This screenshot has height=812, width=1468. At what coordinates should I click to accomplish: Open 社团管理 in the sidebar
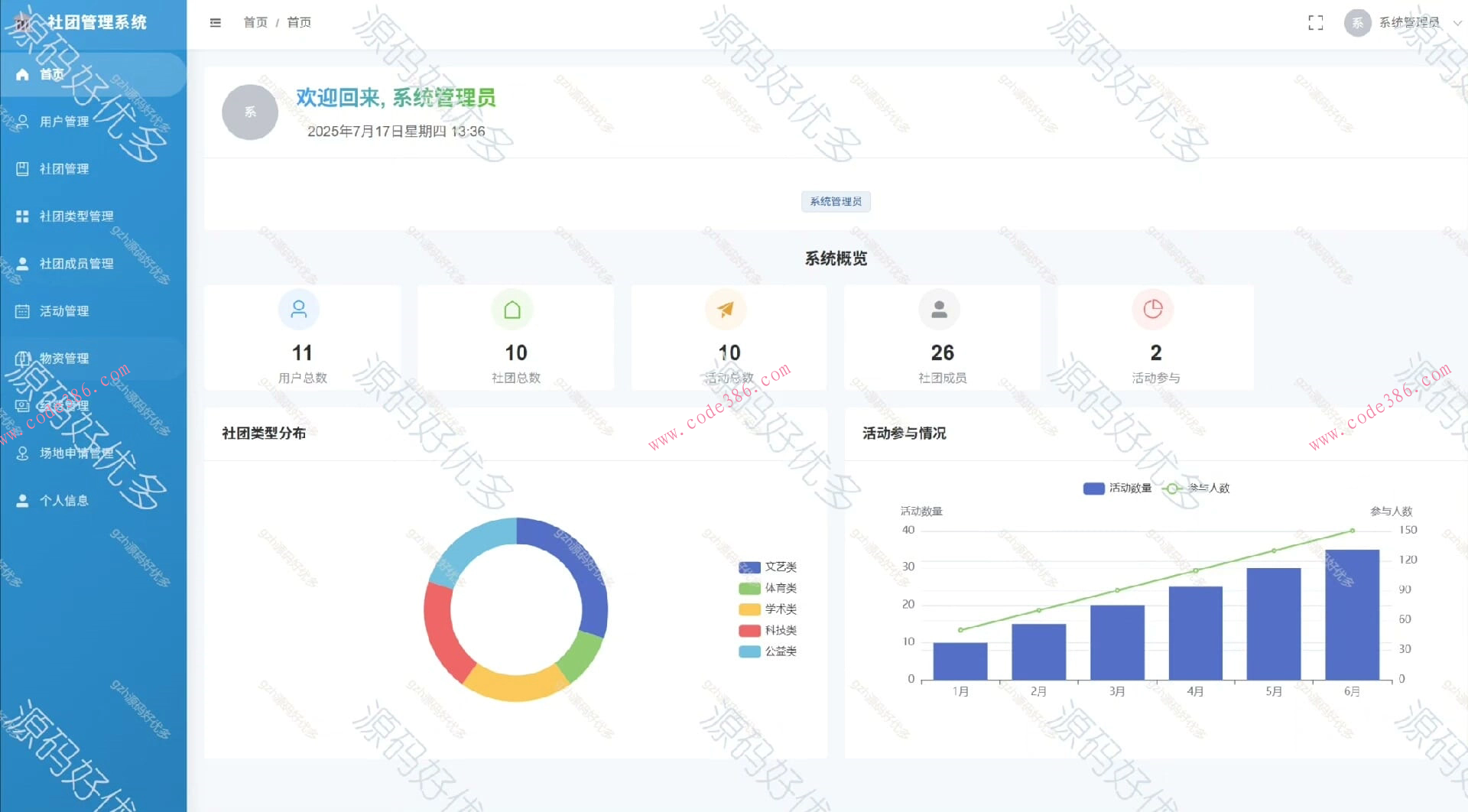[93, 169]
